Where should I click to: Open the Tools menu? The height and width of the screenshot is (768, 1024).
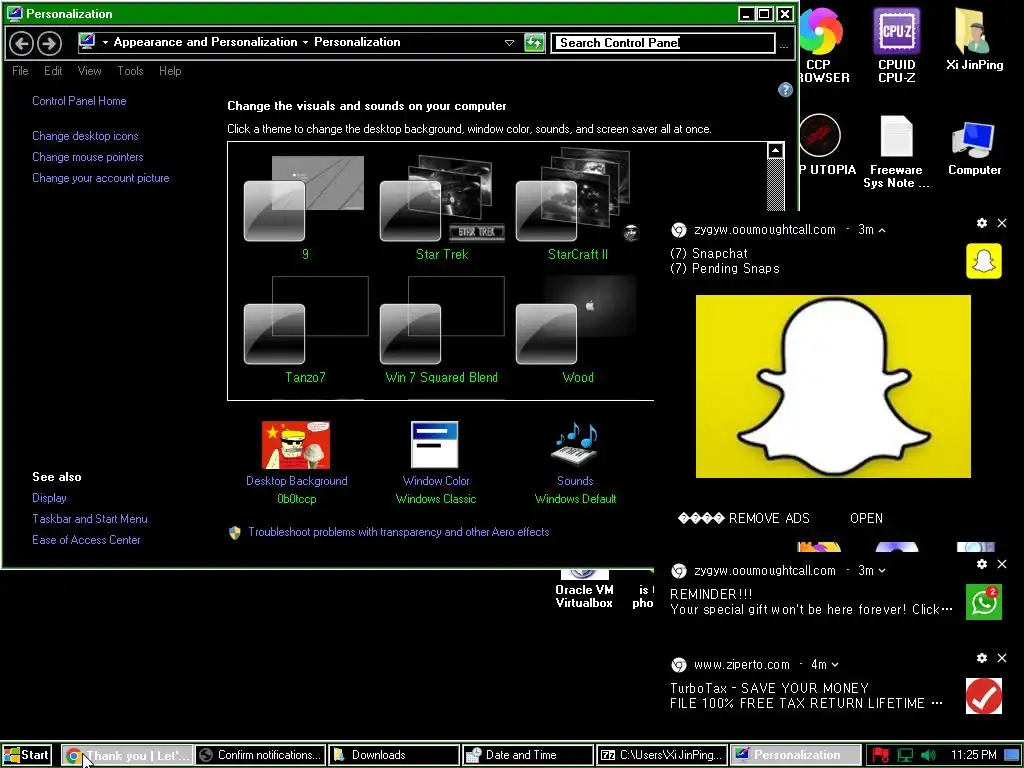pyautogui.click(x=130, y=71)
